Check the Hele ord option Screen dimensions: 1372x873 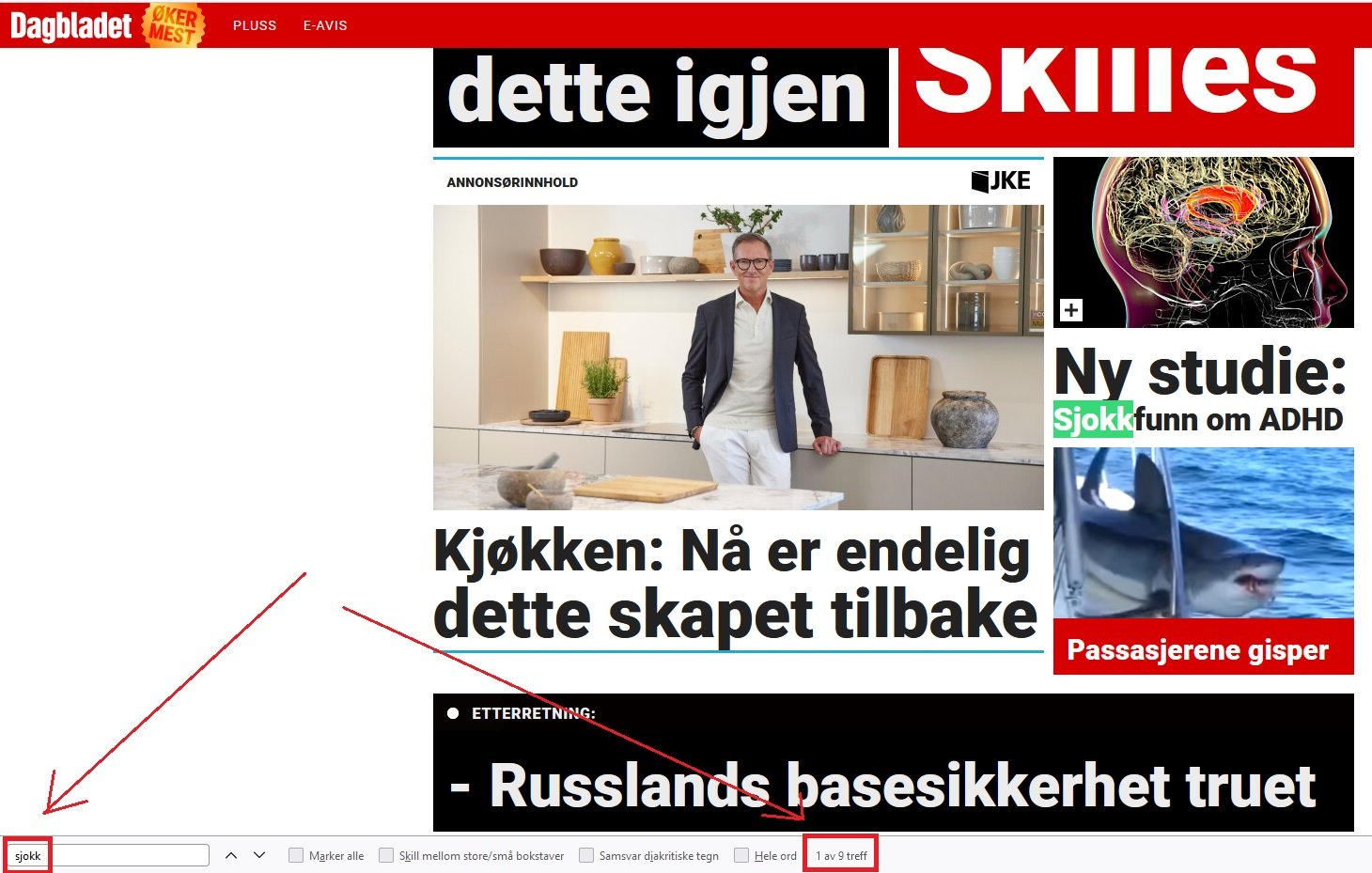coord(741,855)
